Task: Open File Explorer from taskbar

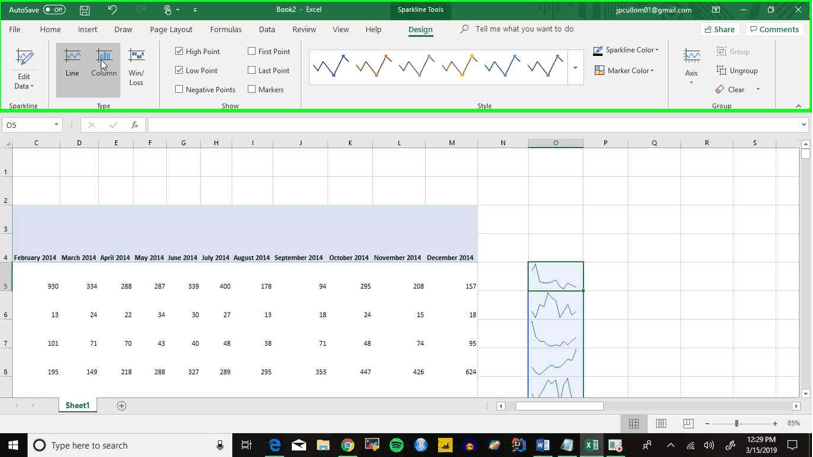Action: (323, 445)
